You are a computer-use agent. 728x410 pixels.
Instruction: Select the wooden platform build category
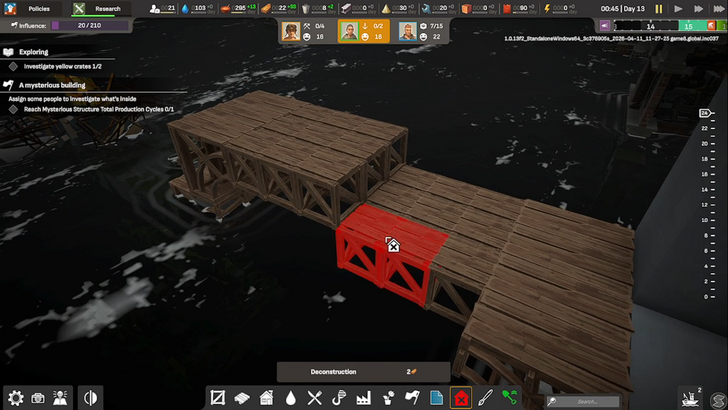point(242,398)
